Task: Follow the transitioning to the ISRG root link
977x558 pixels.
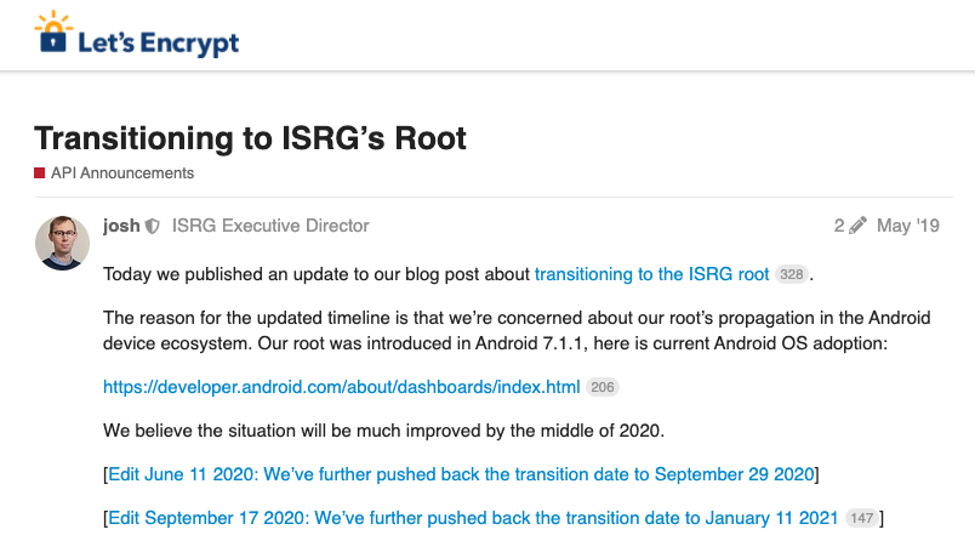Action: coord(652,274)
